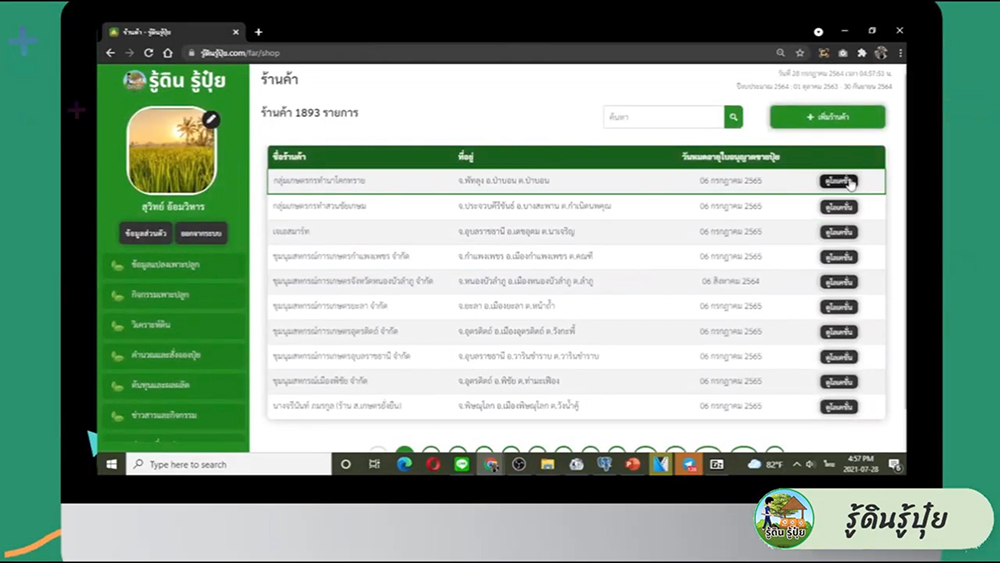Viewport: 1000px width, 563px height.
Task: Reload the page using browser refresh icon
Action: (x=148, y=53)
